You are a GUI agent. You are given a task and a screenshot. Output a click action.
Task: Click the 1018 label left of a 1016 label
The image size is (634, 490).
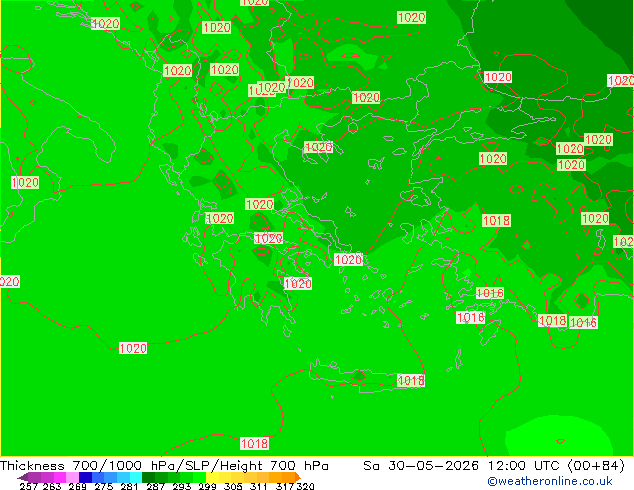553,321
